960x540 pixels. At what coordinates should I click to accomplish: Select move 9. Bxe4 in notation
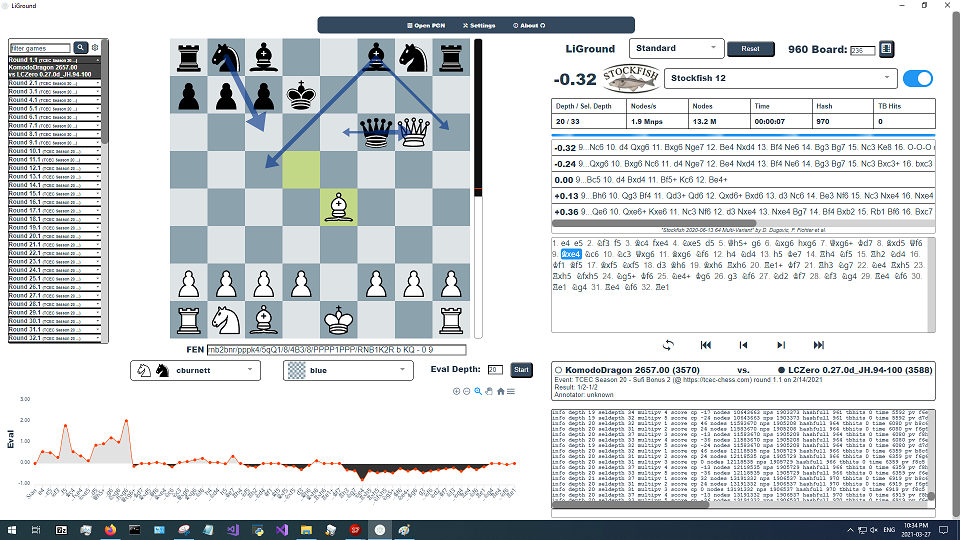tap(570, 254)
